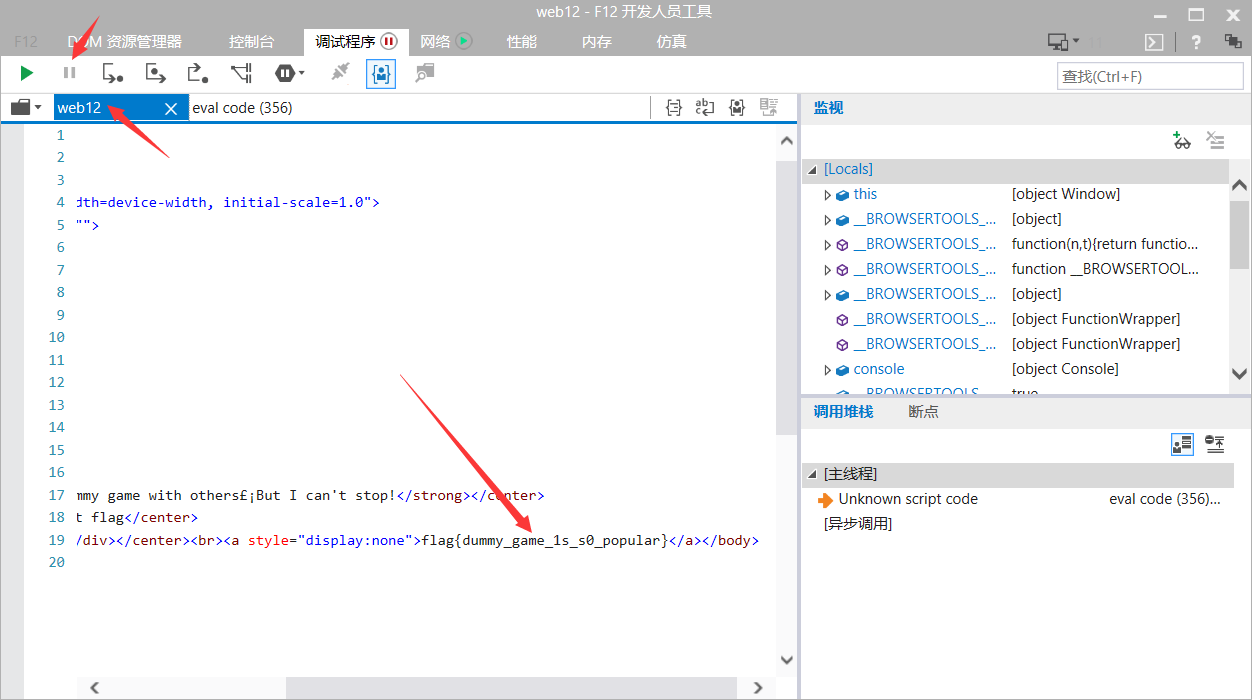
Task: Switch to the 控制台 tab
Action: (251, 42)
